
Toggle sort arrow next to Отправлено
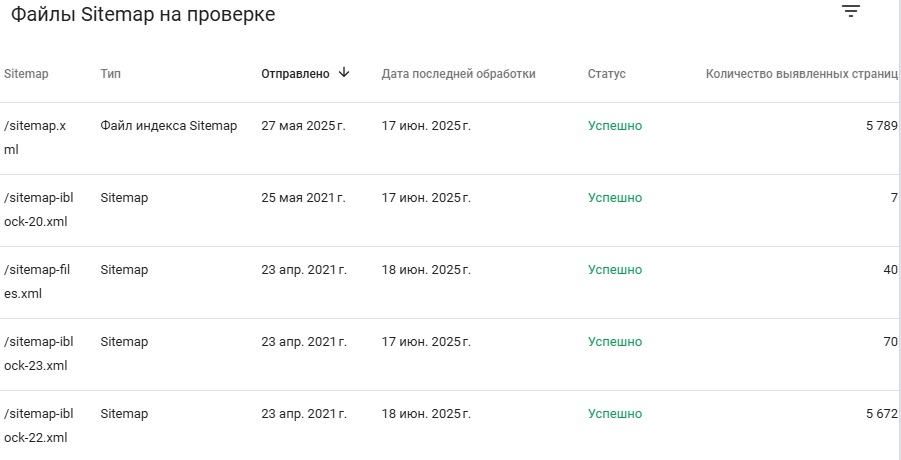point(344,72)
